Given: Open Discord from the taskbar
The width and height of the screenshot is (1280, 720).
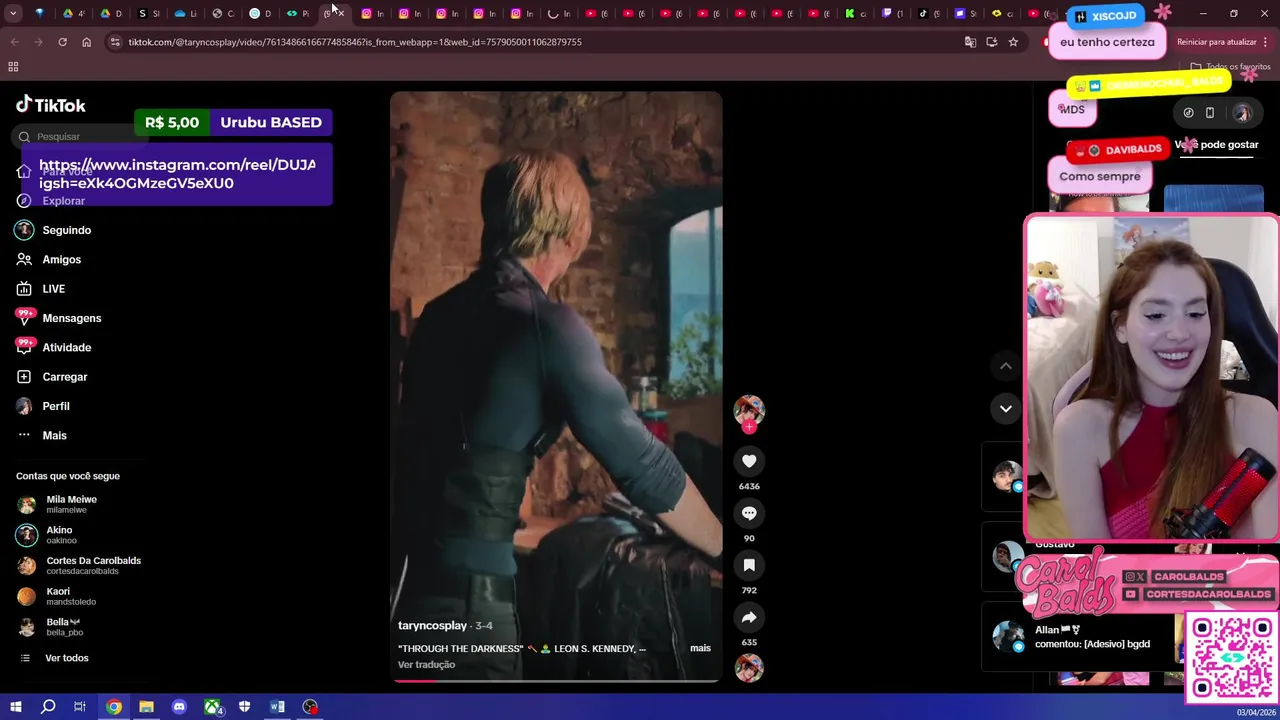Looking at the screenshot, I should coord(179,707).
